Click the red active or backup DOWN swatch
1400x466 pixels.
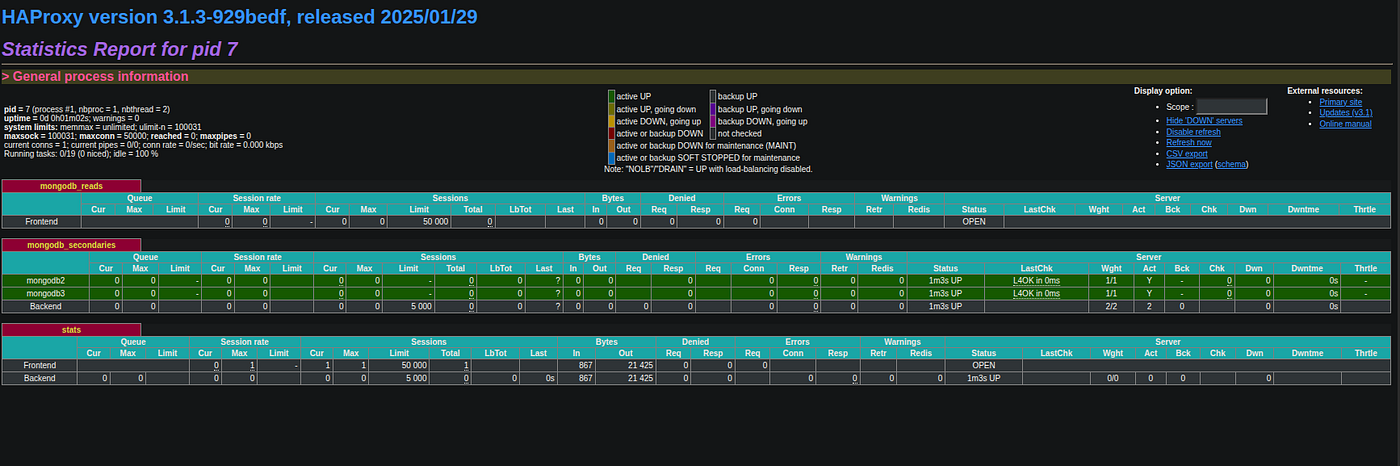click(611, 133)
